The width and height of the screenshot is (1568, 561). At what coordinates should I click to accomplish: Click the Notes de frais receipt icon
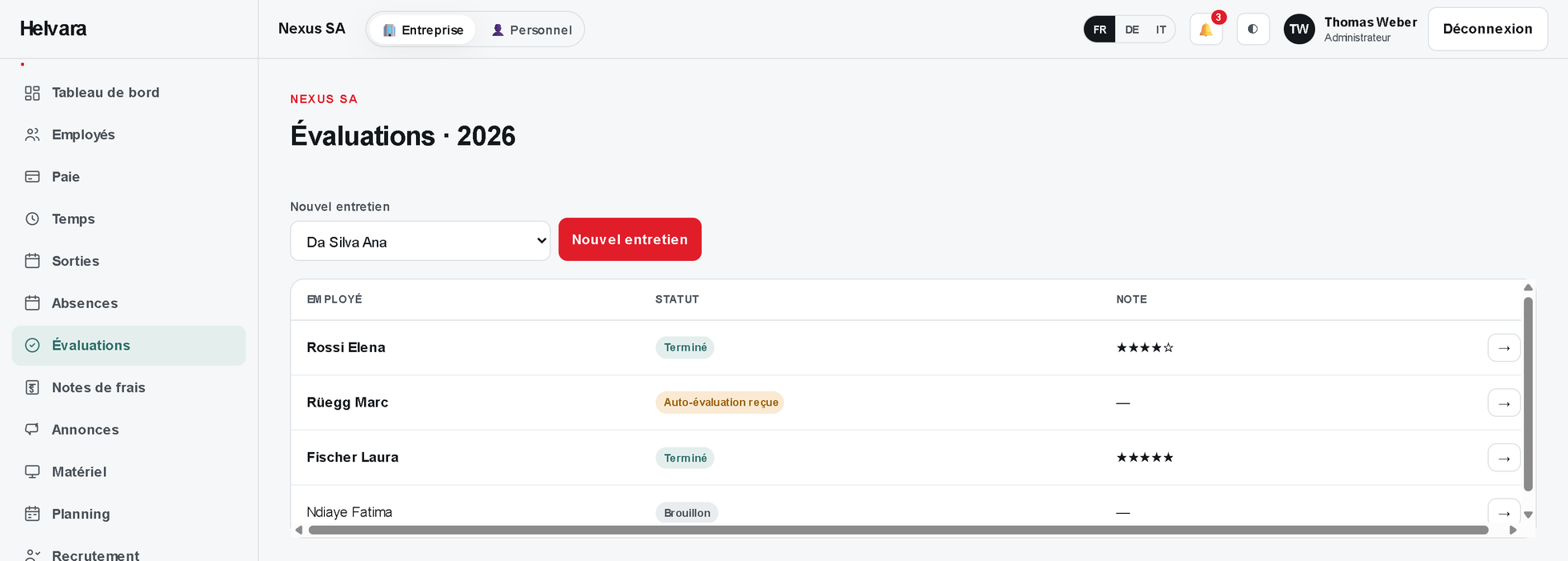pyautogui.click(x=32, y=387)
